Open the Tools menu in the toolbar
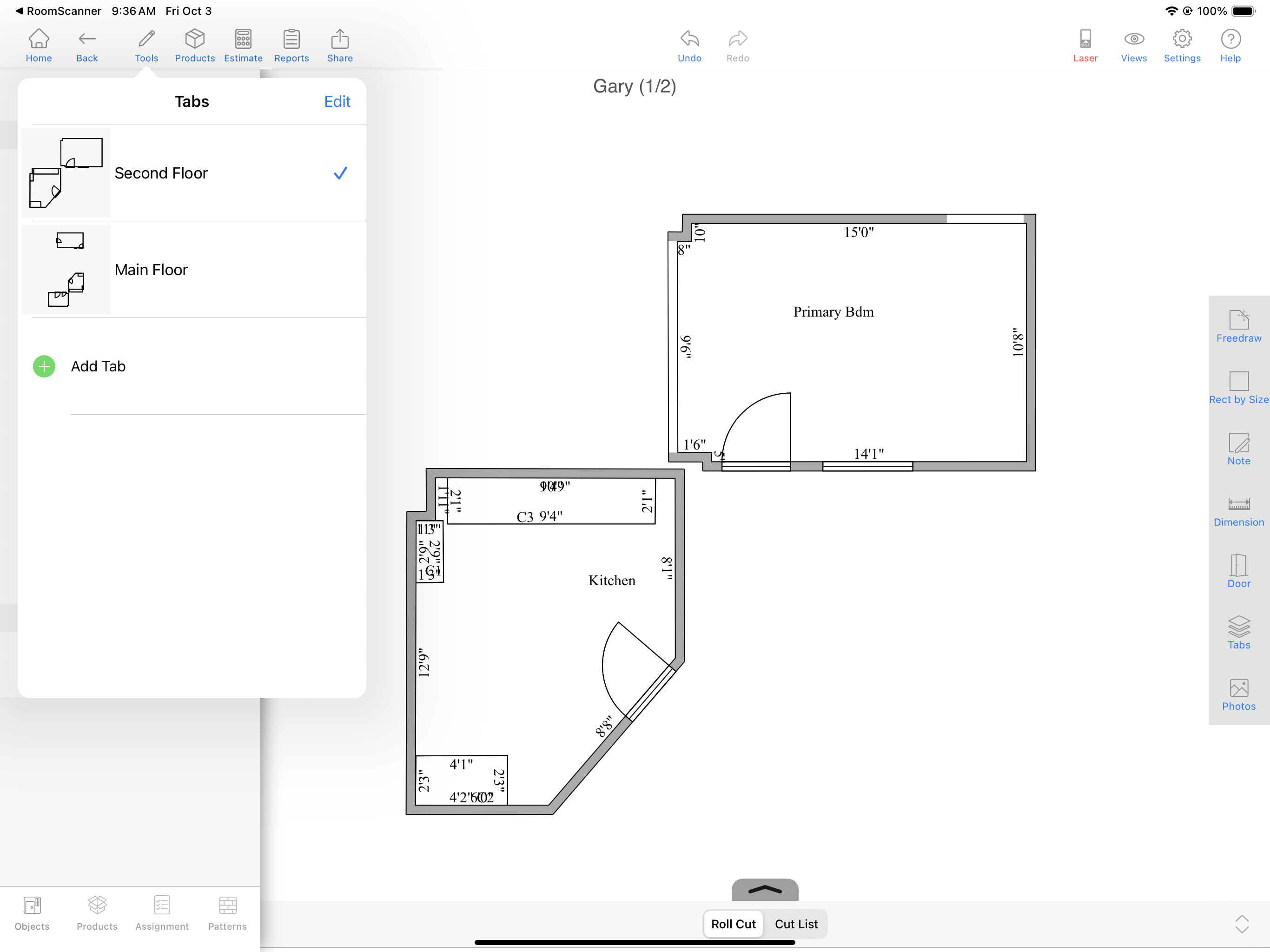This screenshot has width=1270, height=952. (146, 46)
